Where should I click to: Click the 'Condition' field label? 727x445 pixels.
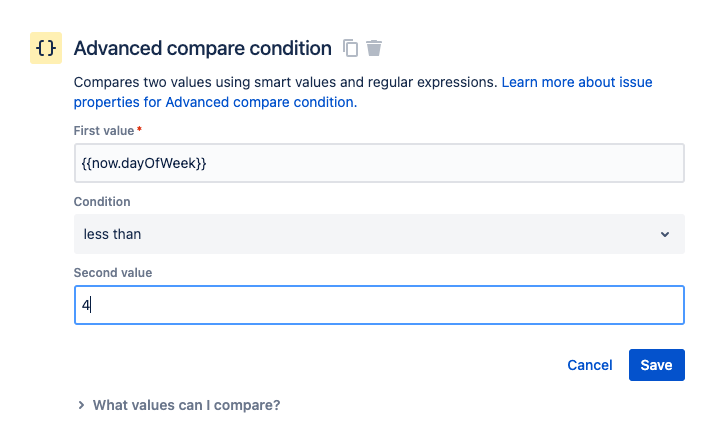coord(102,202)
